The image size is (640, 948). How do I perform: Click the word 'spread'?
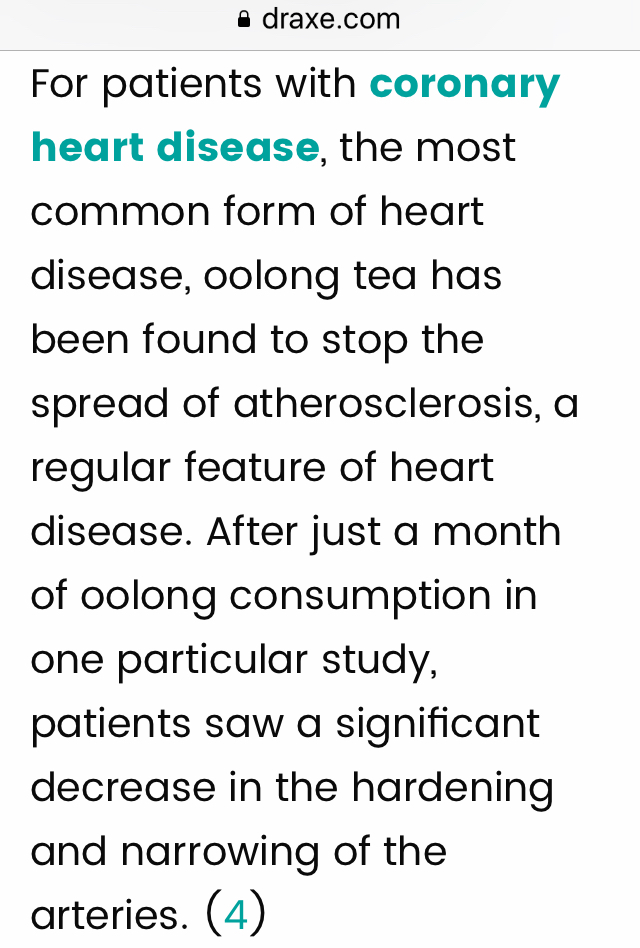pyautogui.click(x=99, y=404)
